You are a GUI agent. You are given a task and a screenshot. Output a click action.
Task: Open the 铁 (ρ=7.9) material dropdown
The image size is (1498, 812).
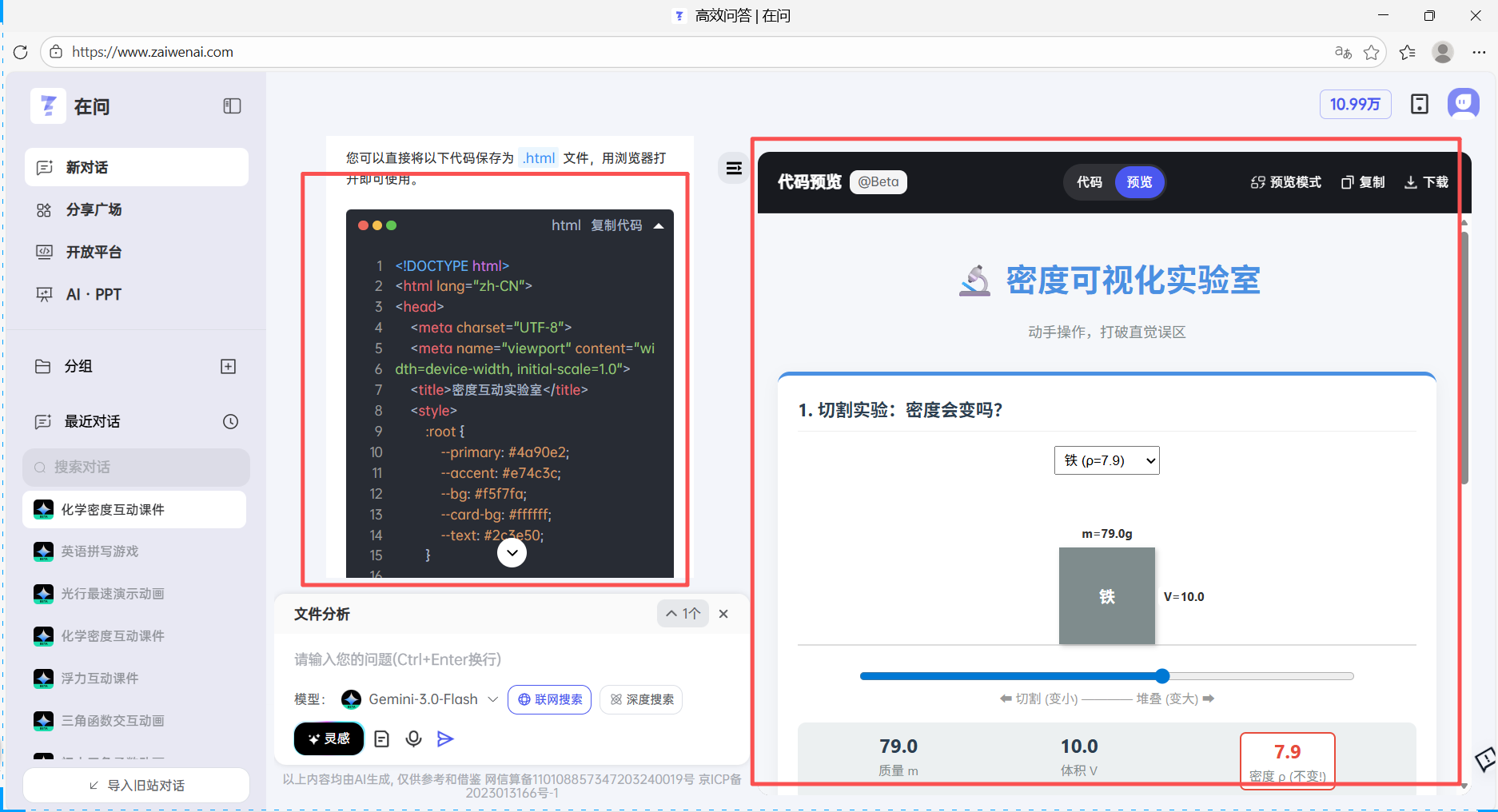1106,460
